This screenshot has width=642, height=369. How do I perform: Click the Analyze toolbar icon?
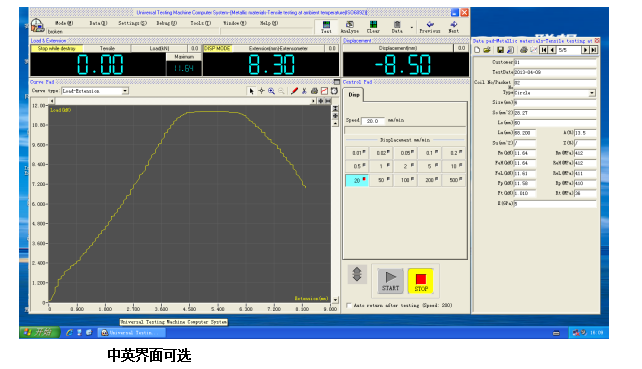tap(350, 27)
